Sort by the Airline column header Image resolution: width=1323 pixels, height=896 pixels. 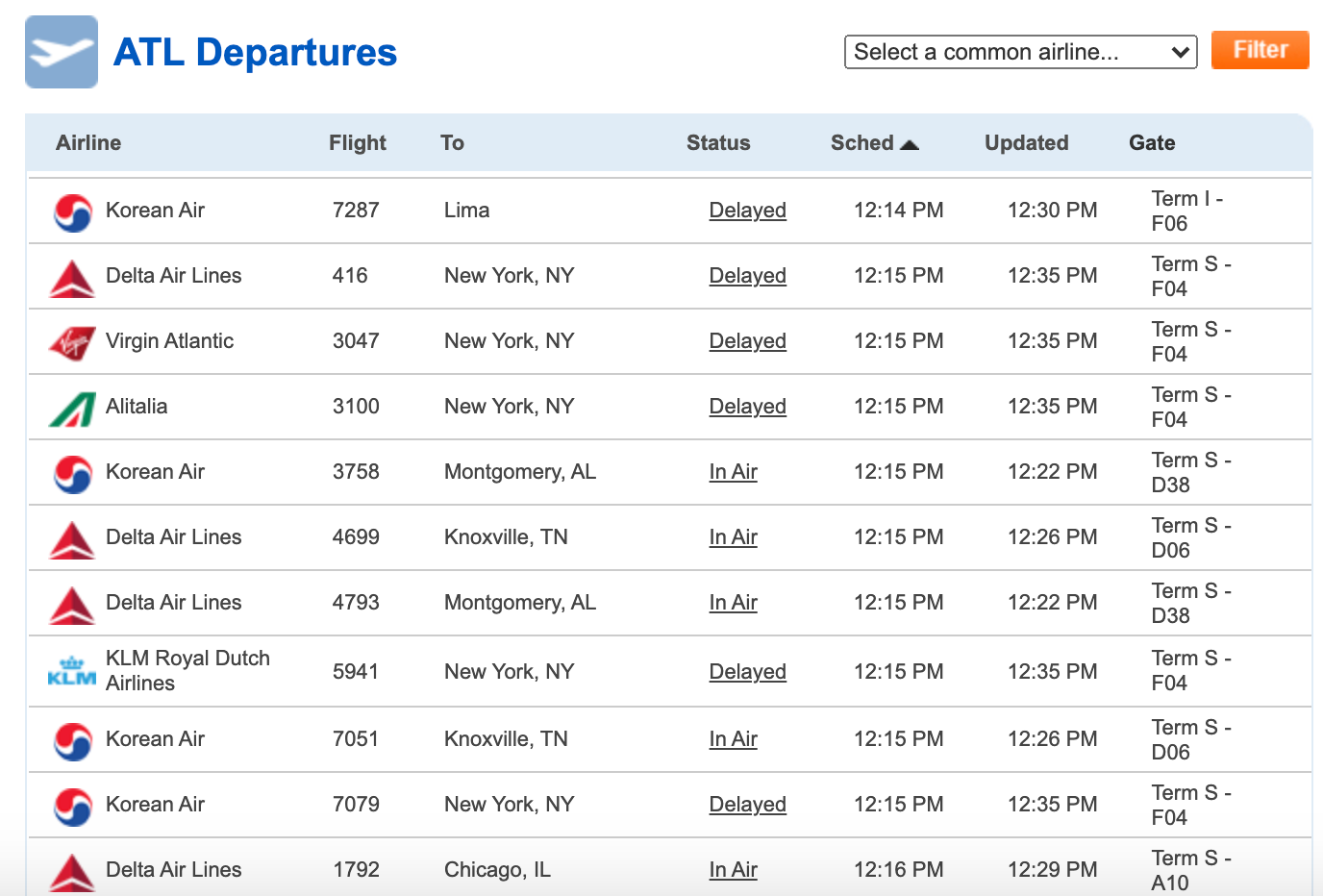point(88,143)
